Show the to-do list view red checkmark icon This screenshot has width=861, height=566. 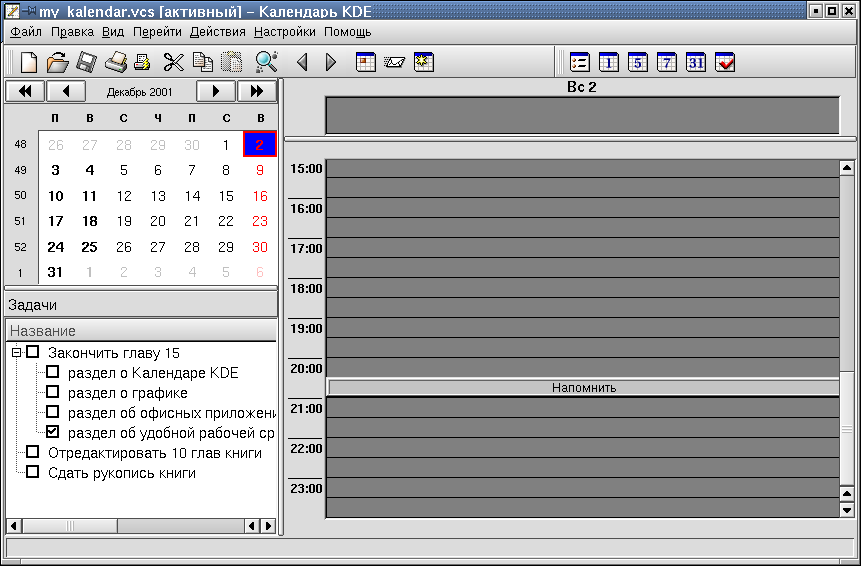(725, 62)
